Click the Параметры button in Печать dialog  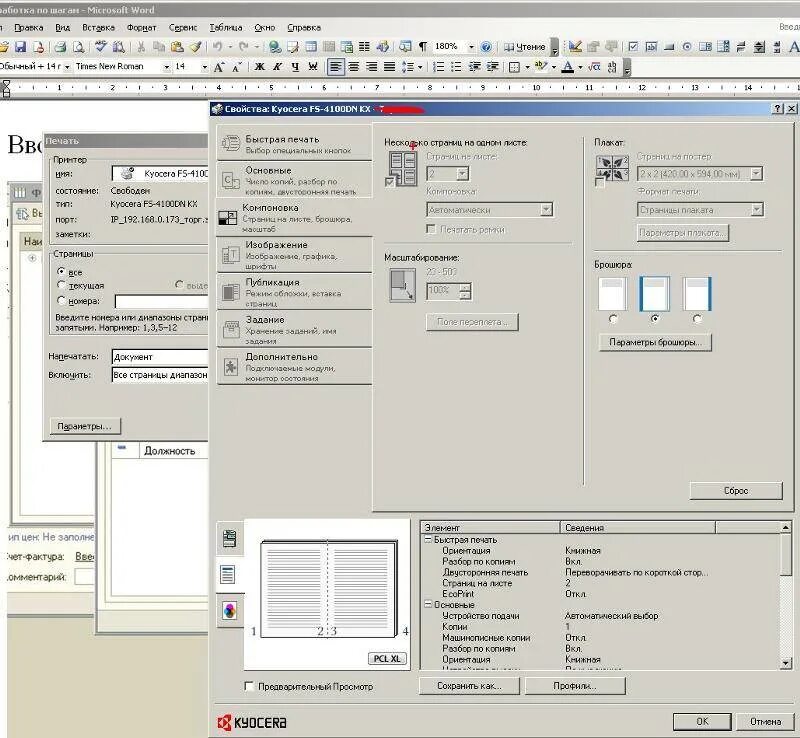pos(85,426)
